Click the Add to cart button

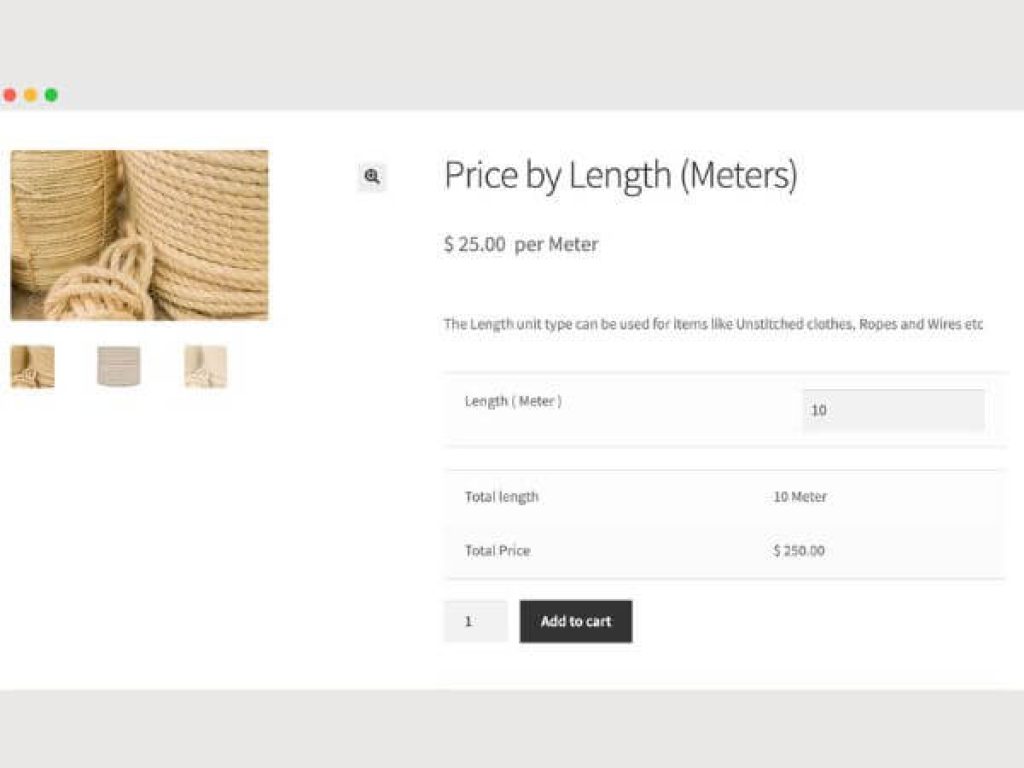[x=575, y=621]
